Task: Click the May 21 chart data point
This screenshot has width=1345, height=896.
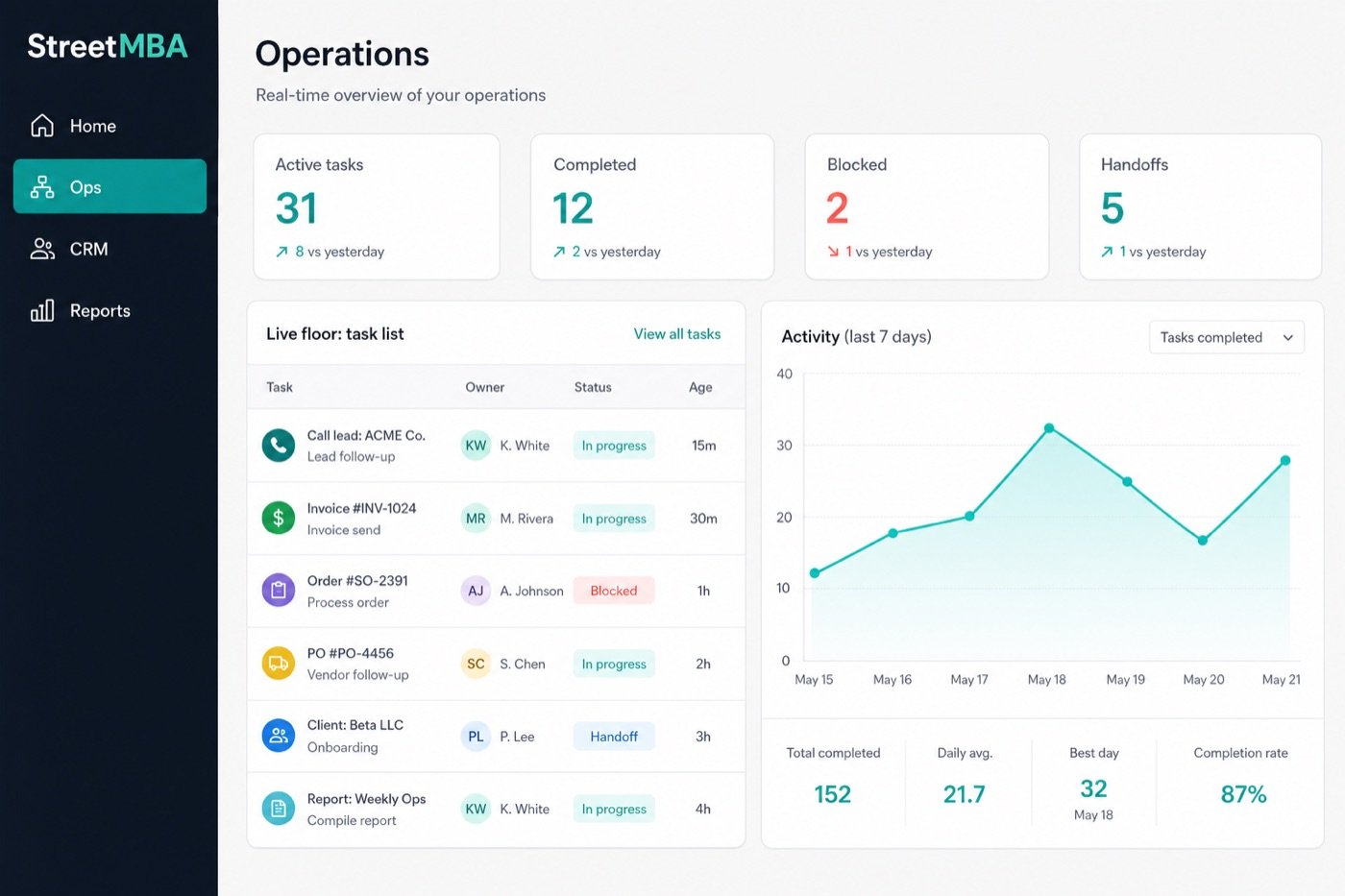Action: [x=1285, y=460]
